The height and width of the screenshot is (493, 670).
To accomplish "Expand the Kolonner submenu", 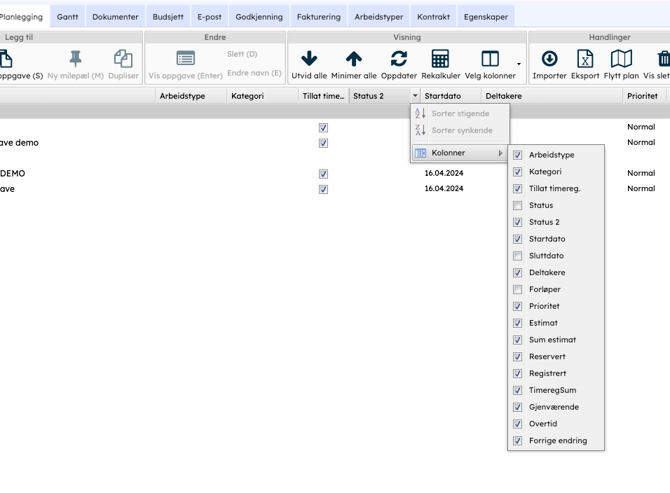I will [460, 153].
